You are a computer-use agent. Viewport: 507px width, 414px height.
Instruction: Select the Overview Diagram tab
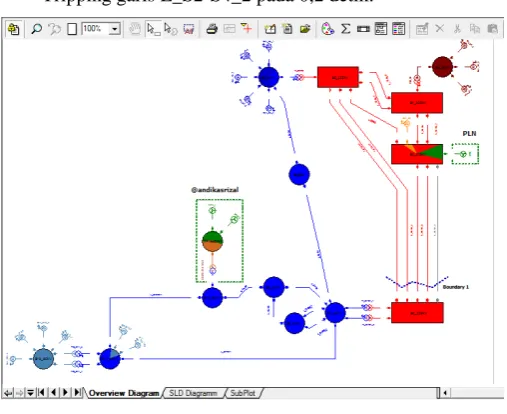124,393
